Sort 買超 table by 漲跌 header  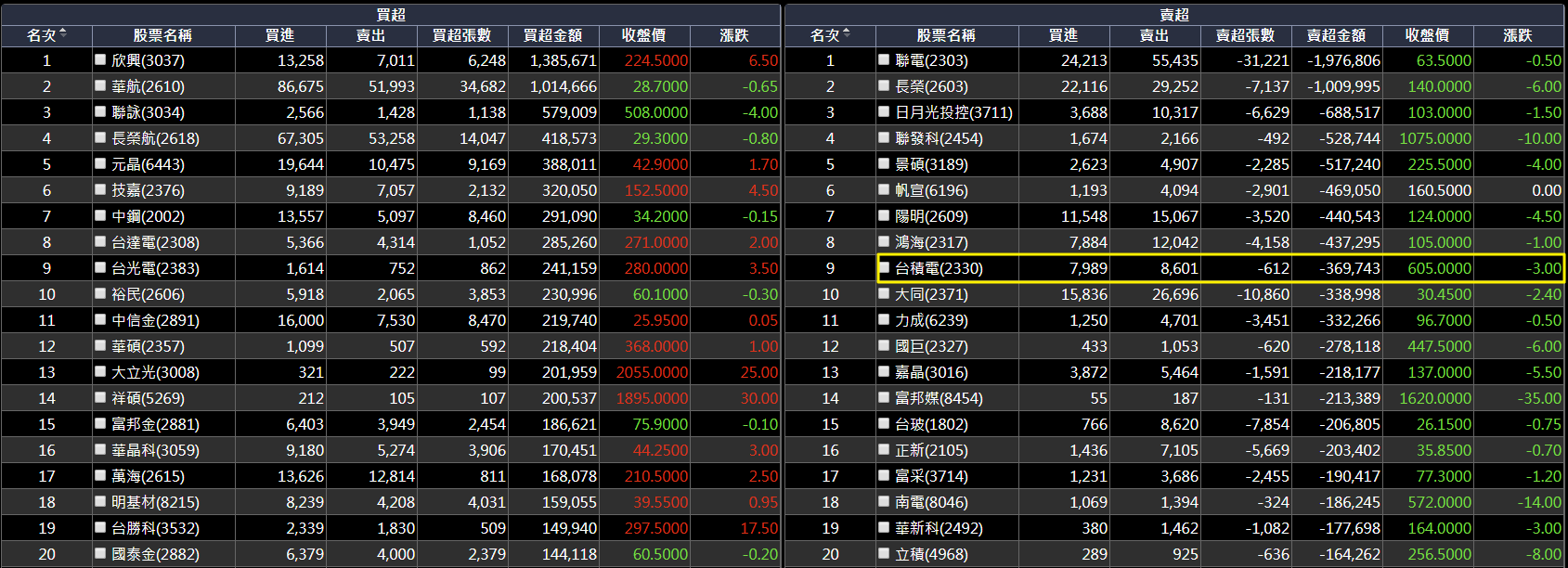[734, 35]
